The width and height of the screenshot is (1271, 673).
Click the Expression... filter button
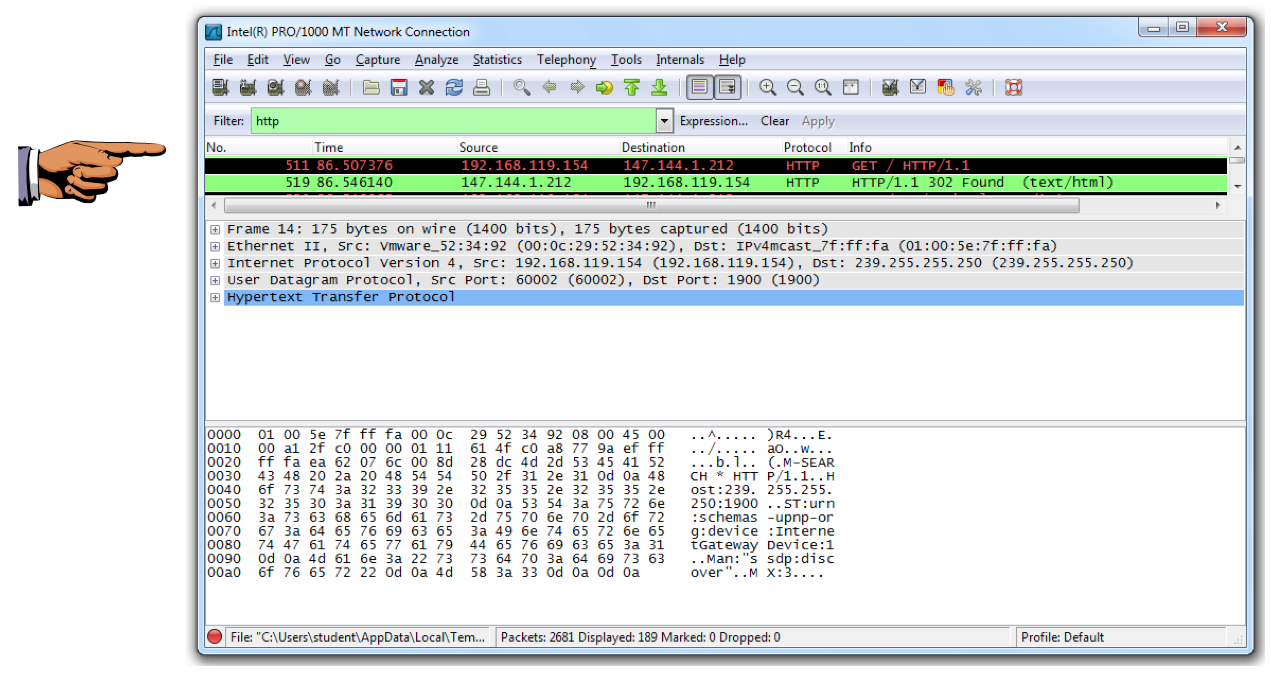point(714,121)
